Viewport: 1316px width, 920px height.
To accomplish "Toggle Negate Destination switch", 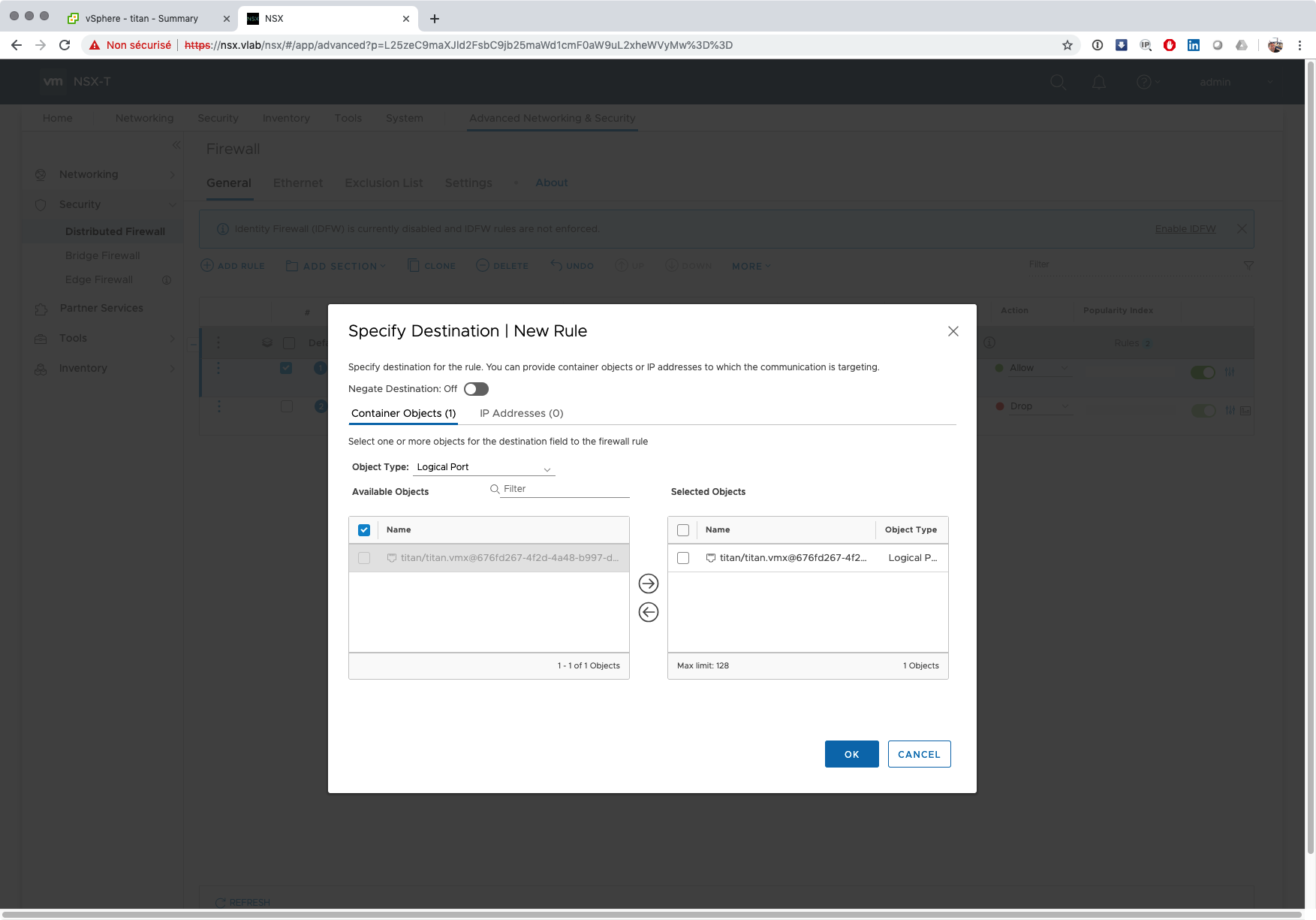I will point(476,389).
